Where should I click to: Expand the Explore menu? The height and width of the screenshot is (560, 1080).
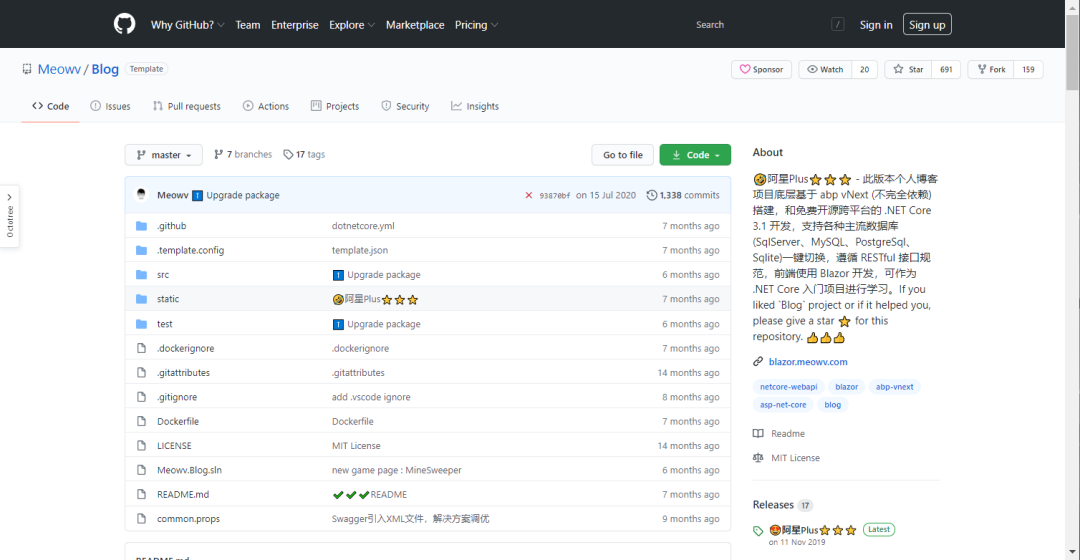point(352,25)
